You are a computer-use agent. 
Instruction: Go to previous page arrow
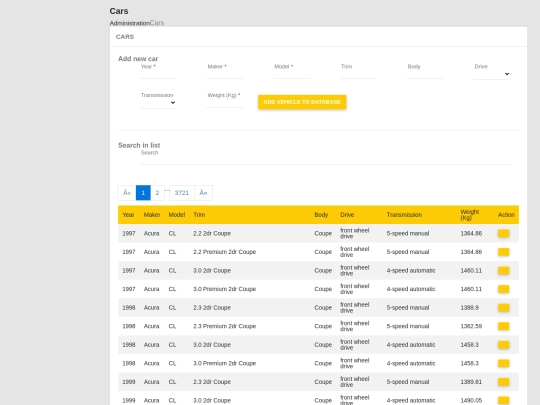tap(127, 193)
